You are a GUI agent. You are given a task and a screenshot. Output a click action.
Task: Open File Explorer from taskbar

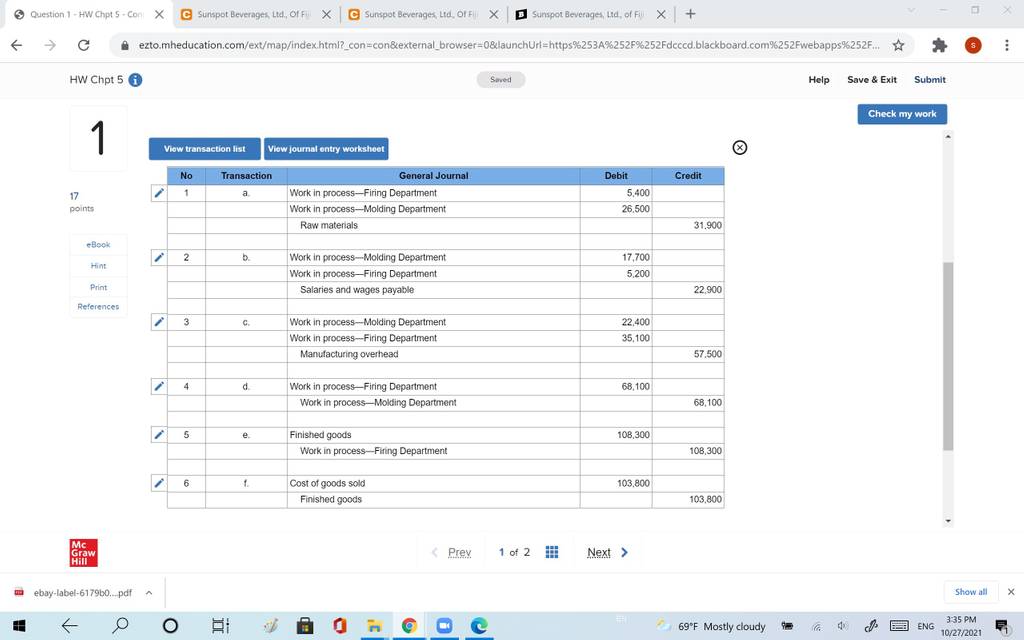(374, 626)
